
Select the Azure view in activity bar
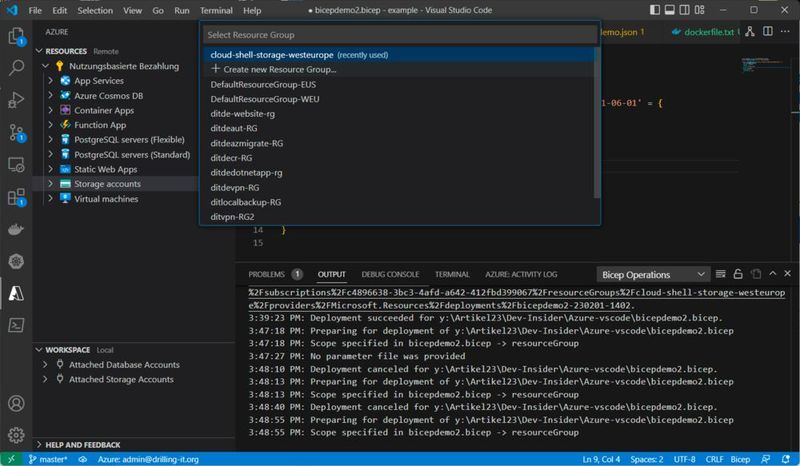16,293
